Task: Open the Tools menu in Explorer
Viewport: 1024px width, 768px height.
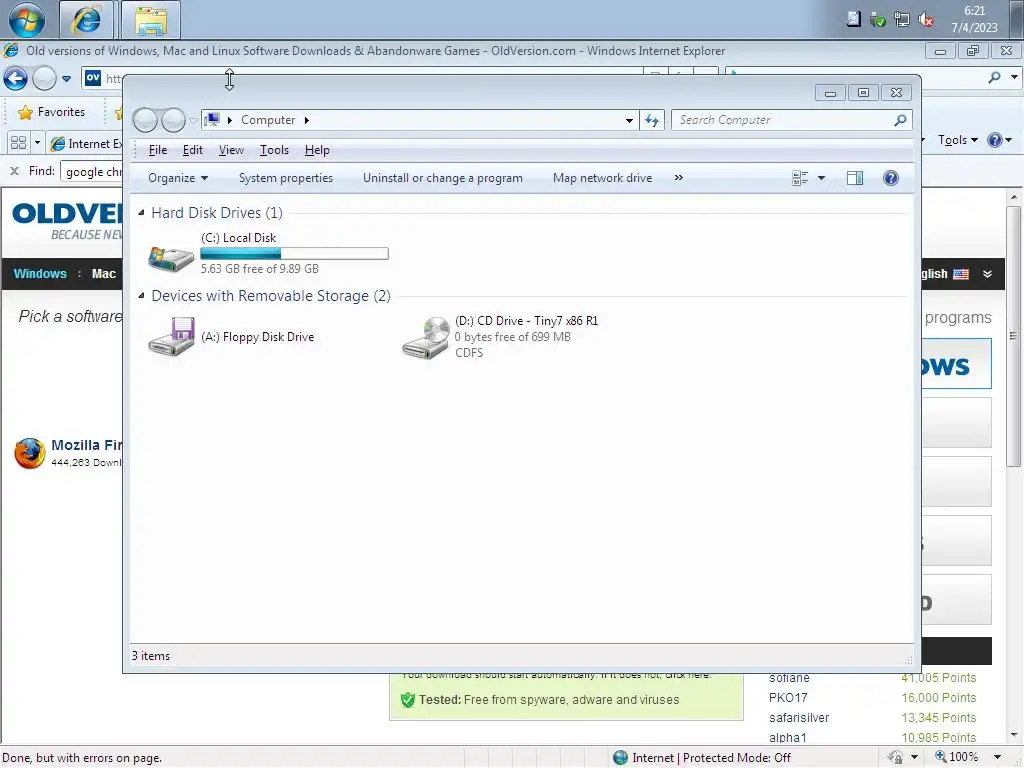Action: tap(274, 150)
